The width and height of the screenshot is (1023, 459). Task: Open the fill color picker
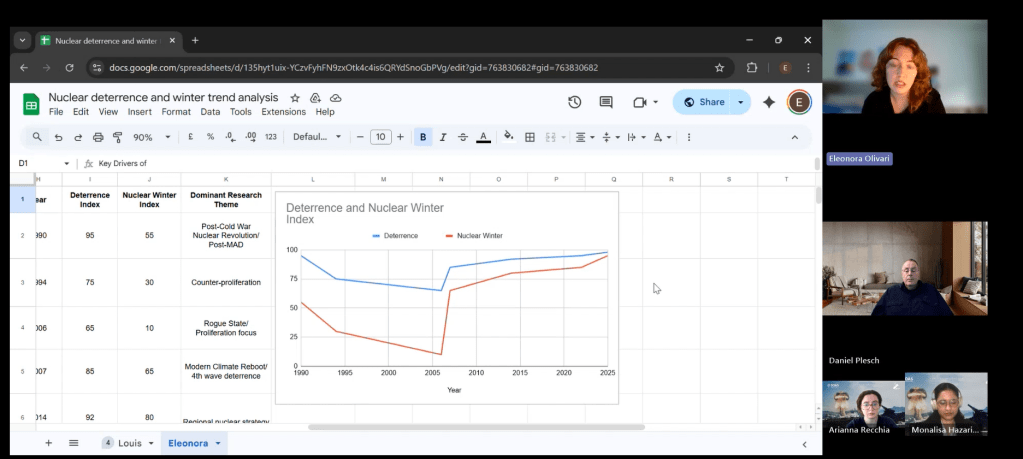(508, 137)
